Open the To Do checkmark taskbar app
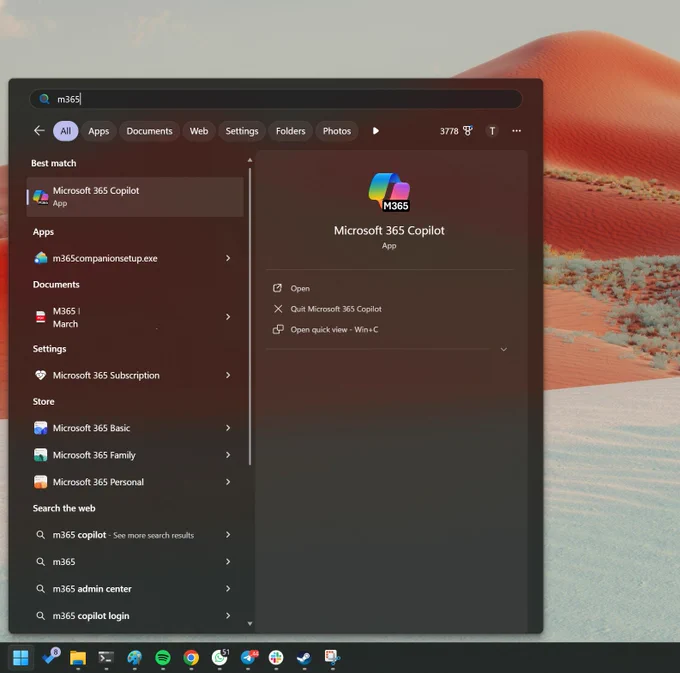The image size is (680, 673). coord(50,657)
